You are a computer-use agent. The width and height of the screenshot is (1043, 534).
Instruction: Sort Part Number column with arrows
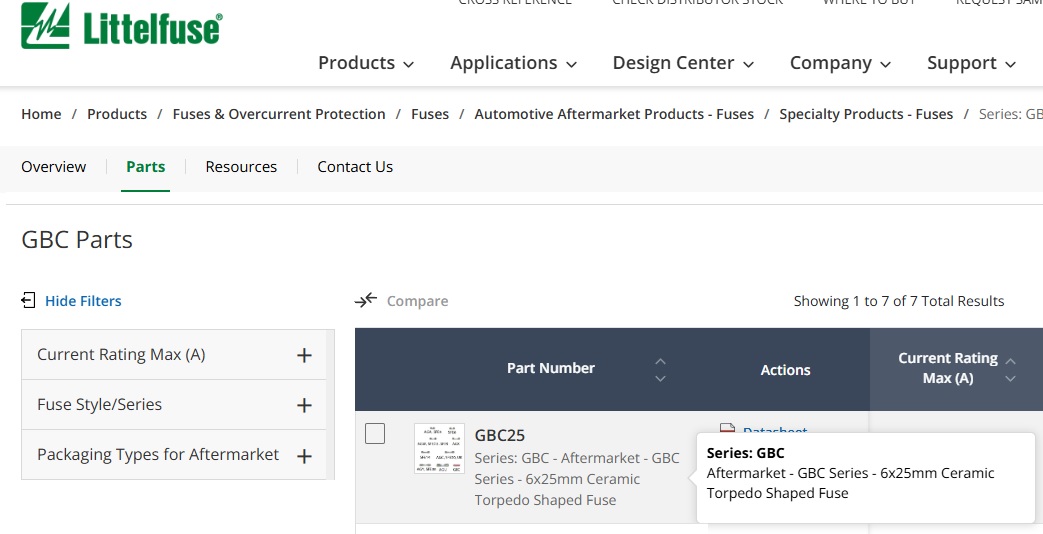coord(660,370)
